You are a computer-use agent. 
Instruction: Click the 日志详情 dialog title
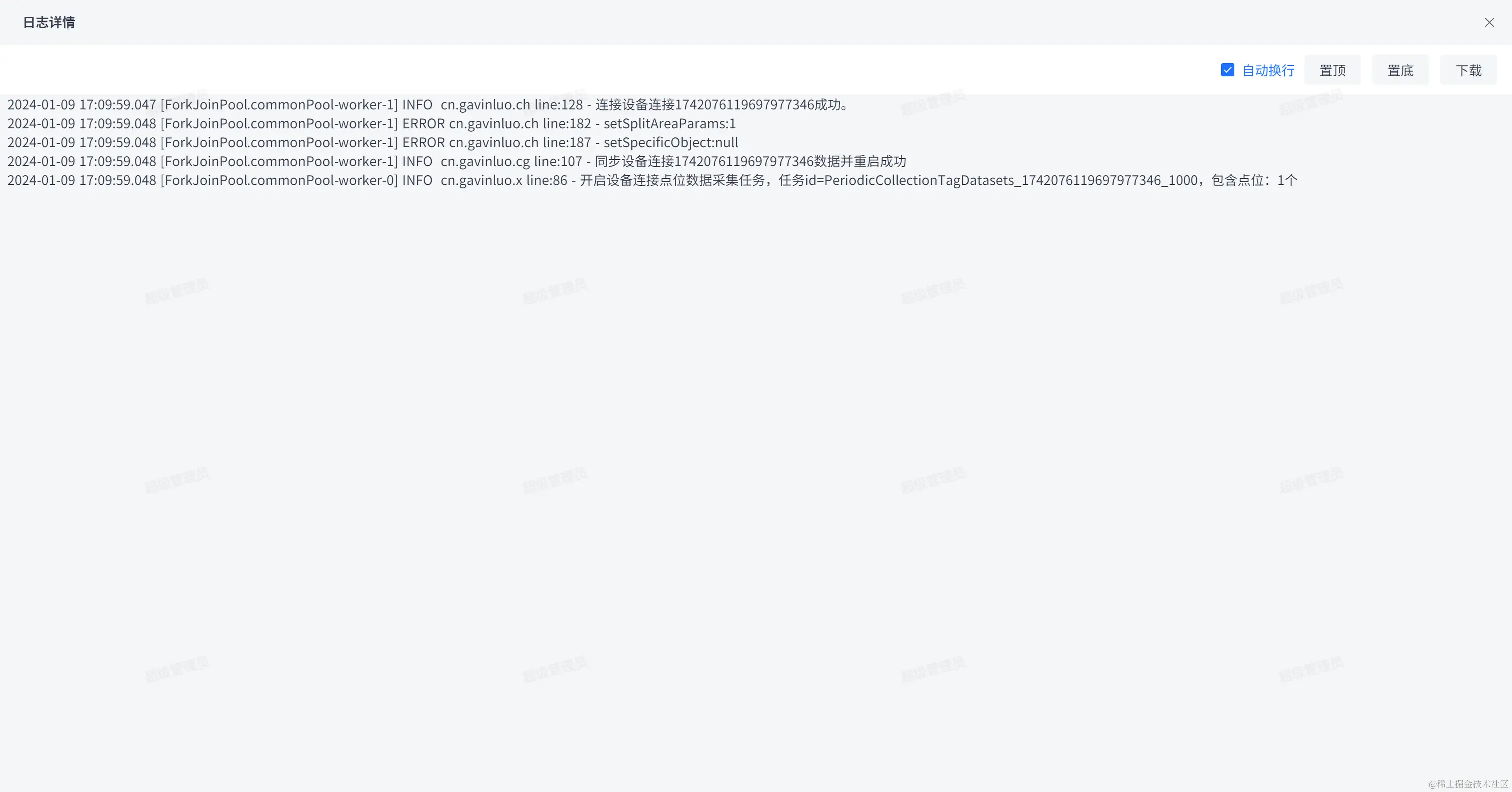(x=49, y=23)
